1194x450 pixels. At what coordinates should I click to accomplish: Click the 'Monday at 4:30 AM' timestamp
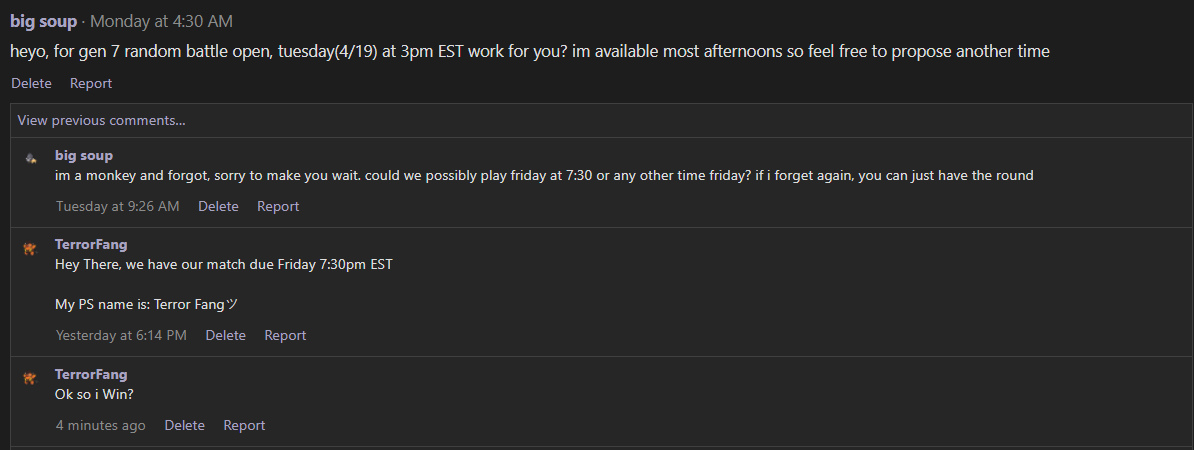161,21
